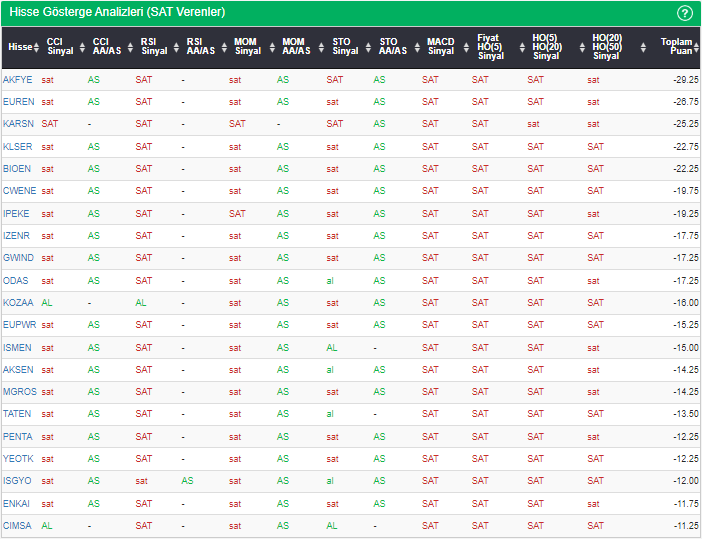The image size is (702, 539).
Task: Sort by STO Sinyal column arrows
Action: tap(368, 47)
